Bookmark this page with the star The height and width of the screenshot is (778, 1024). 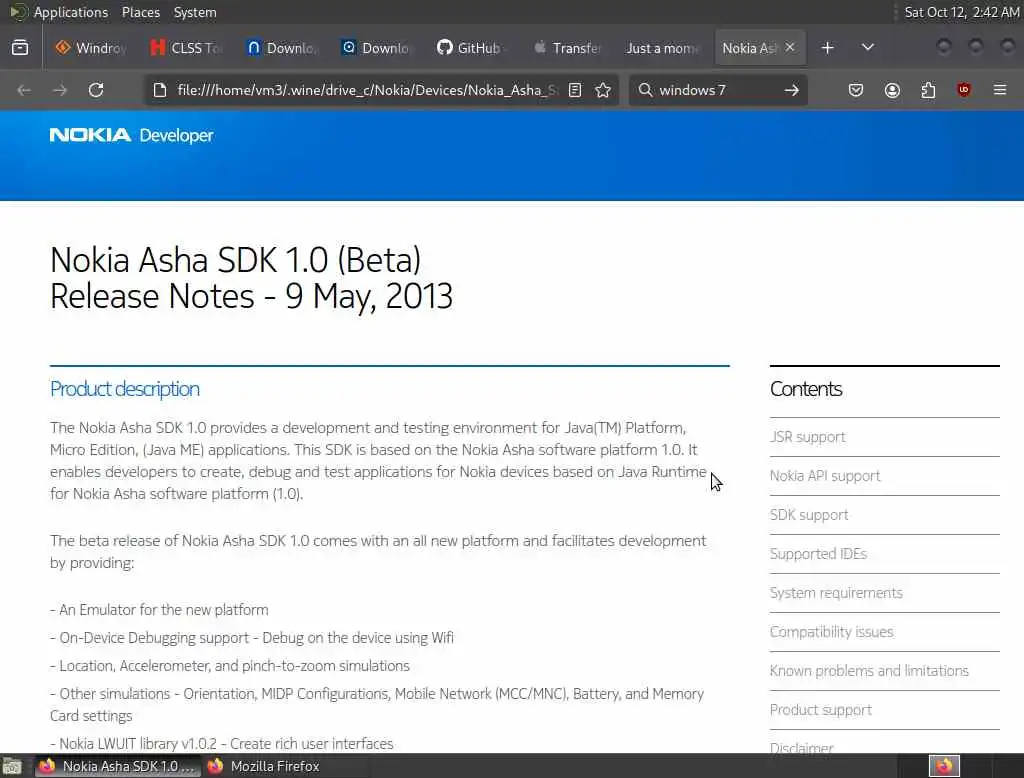pyautogui.click(x=603, y=90)
